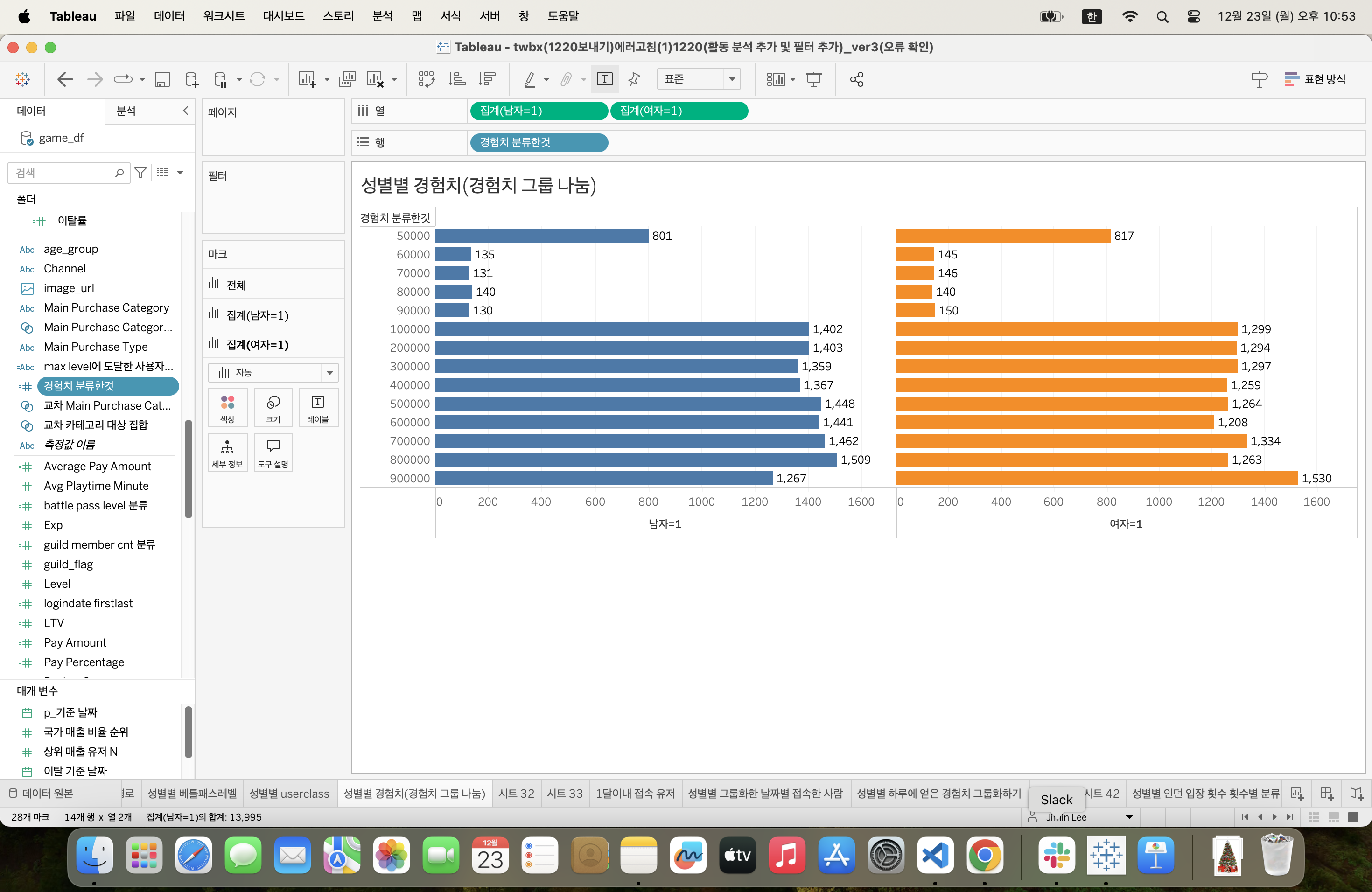Click the fix axes pin icon
The width and height of the screenshot is (1372, 892).
634,79
